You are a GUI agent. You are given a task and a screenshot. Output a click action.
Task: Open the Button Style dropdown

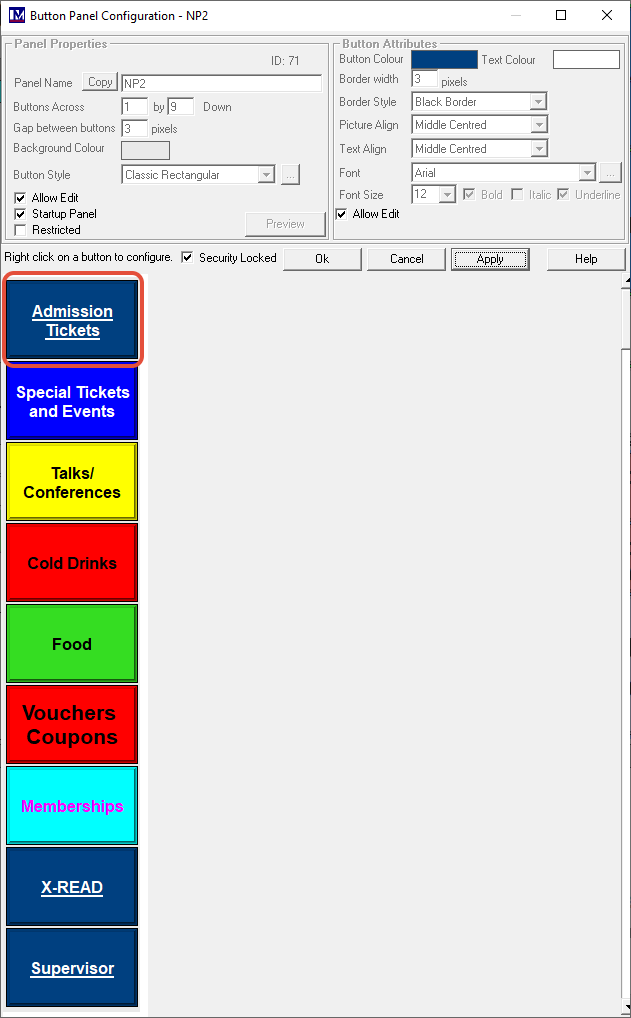(x=266, y=175)
